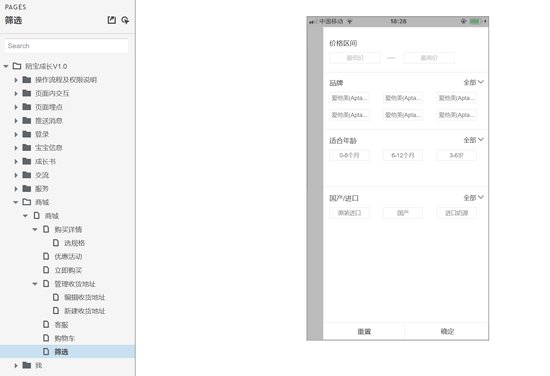Expand the 推送消息 folder arrow

pyautogui.click(x=16, y=121)
